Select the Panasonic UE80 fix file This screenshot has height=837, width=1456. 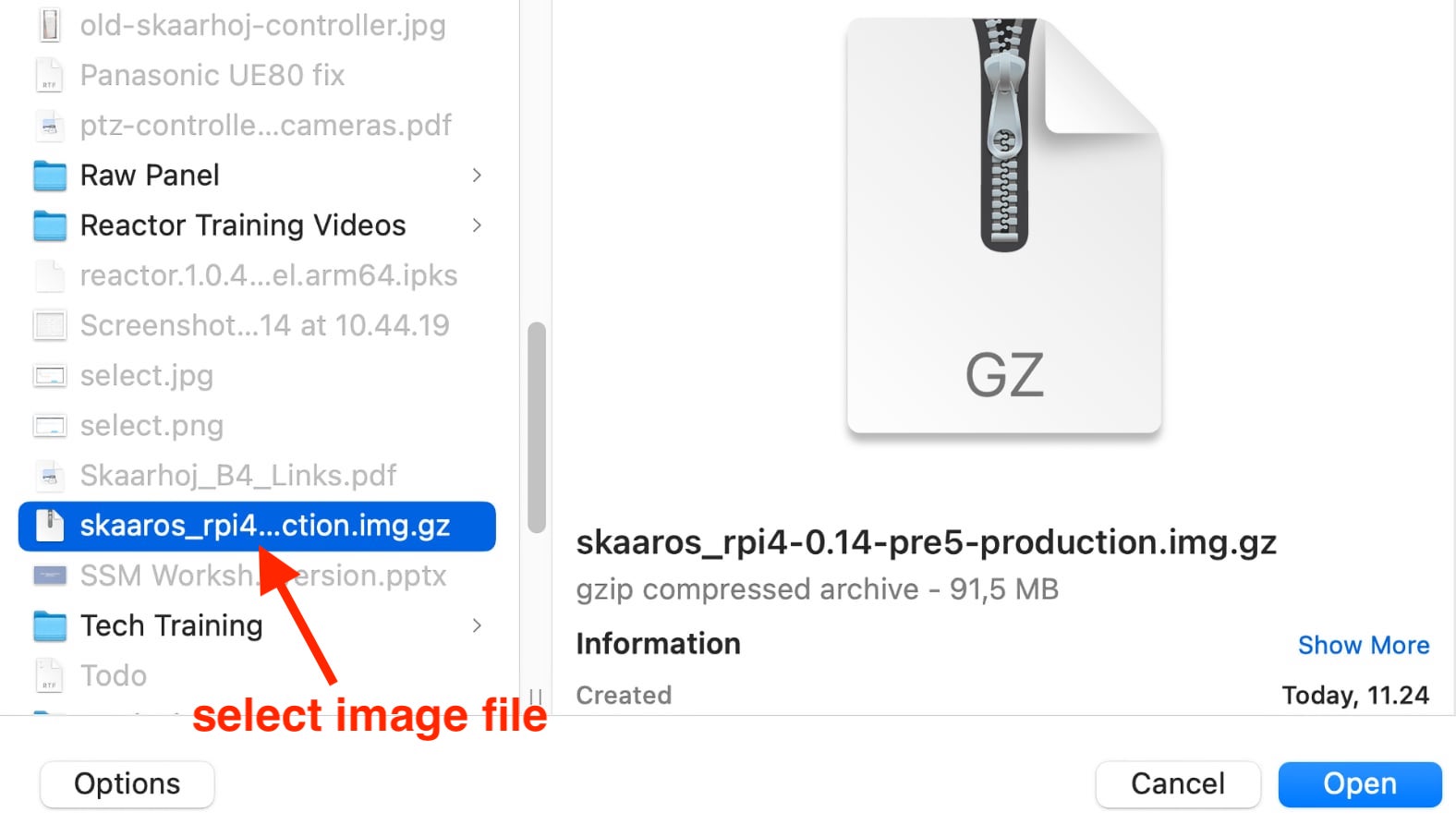[x=257, y=75]
